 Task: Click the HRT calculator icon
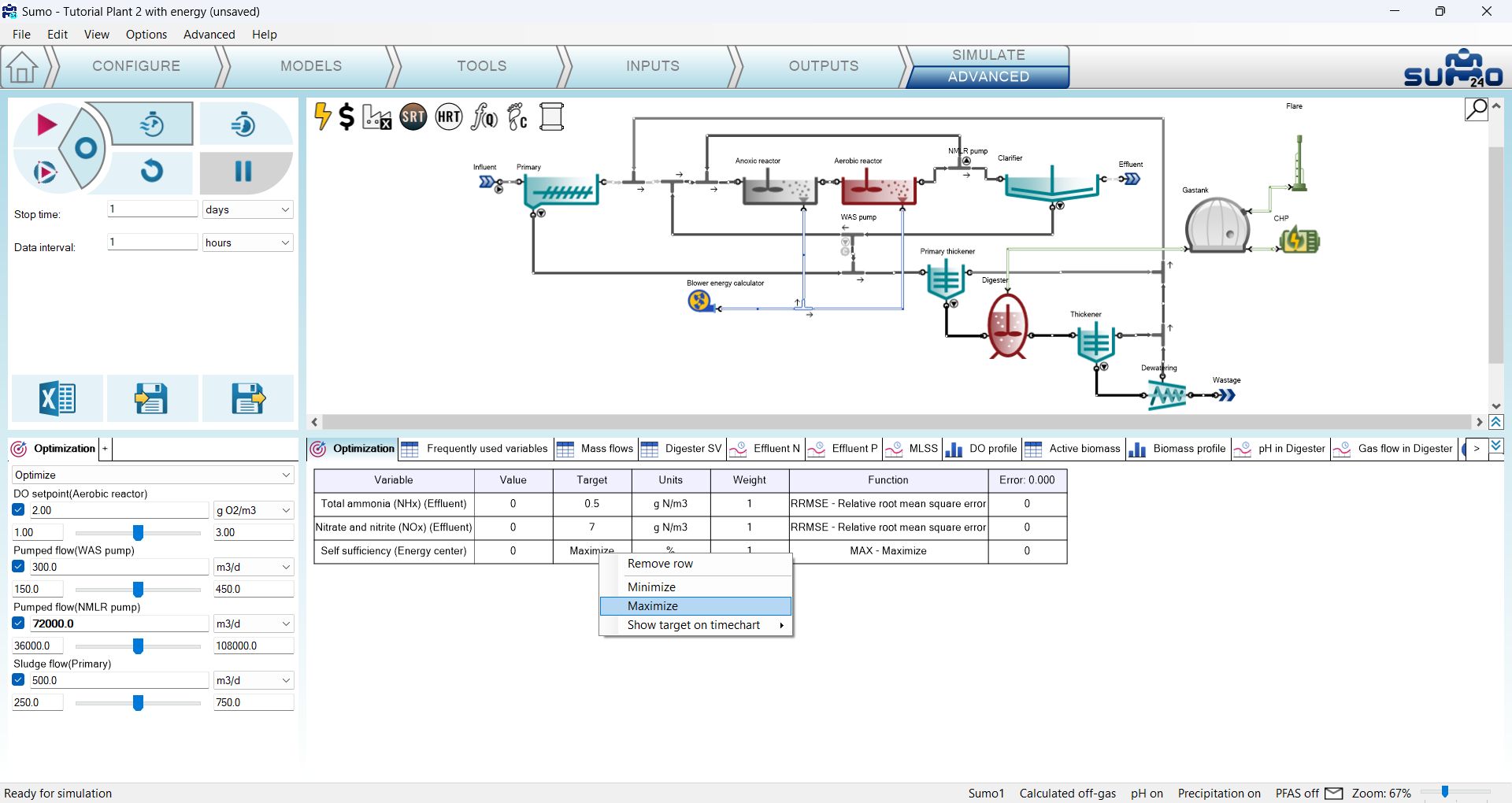[449, 117]
